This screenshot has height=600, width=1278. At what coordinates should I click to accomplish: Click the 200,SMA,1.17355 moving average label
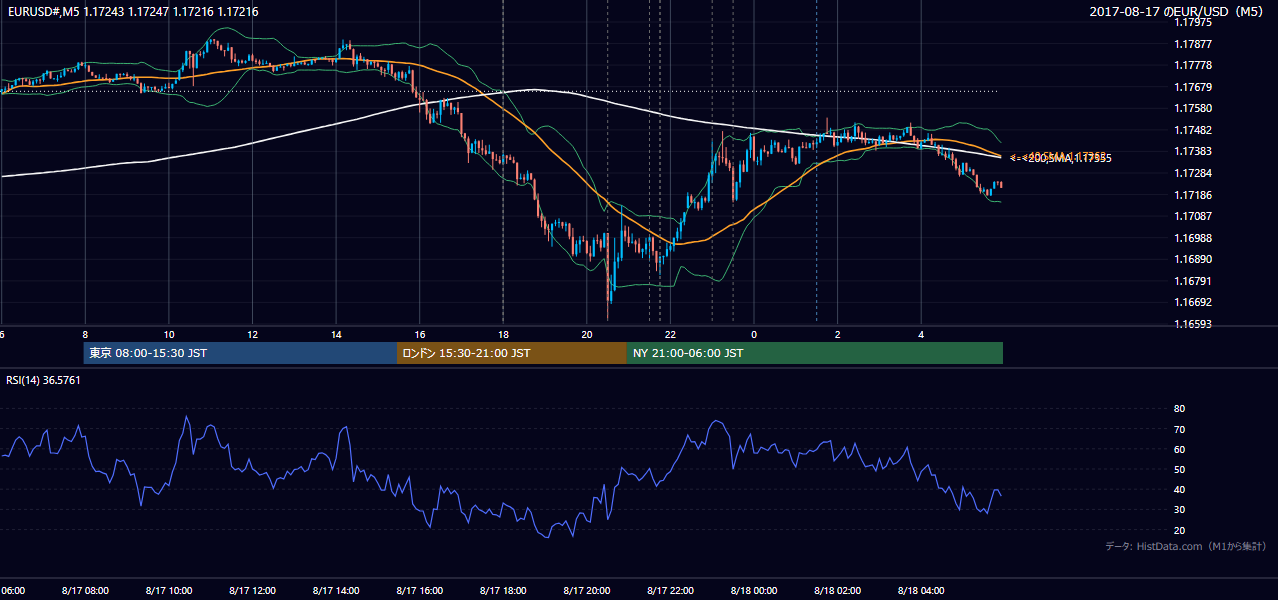[1068, 158]
